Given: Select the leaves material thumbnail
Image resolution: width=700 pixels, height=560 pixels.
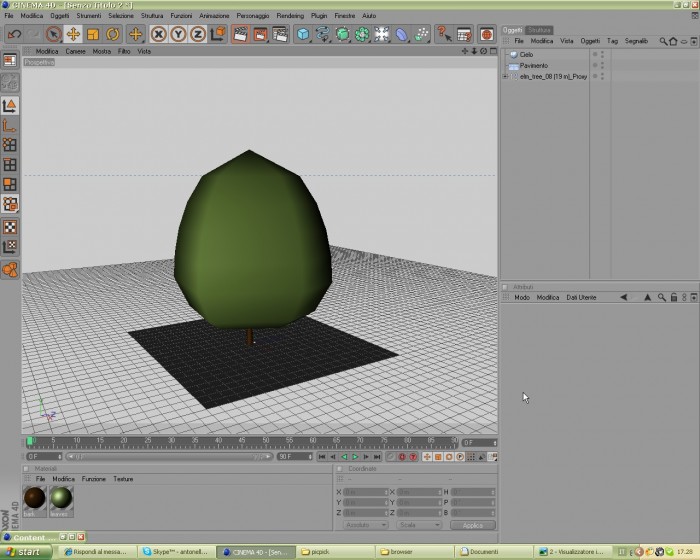Looking at the screenshot, I should [61, 501].
